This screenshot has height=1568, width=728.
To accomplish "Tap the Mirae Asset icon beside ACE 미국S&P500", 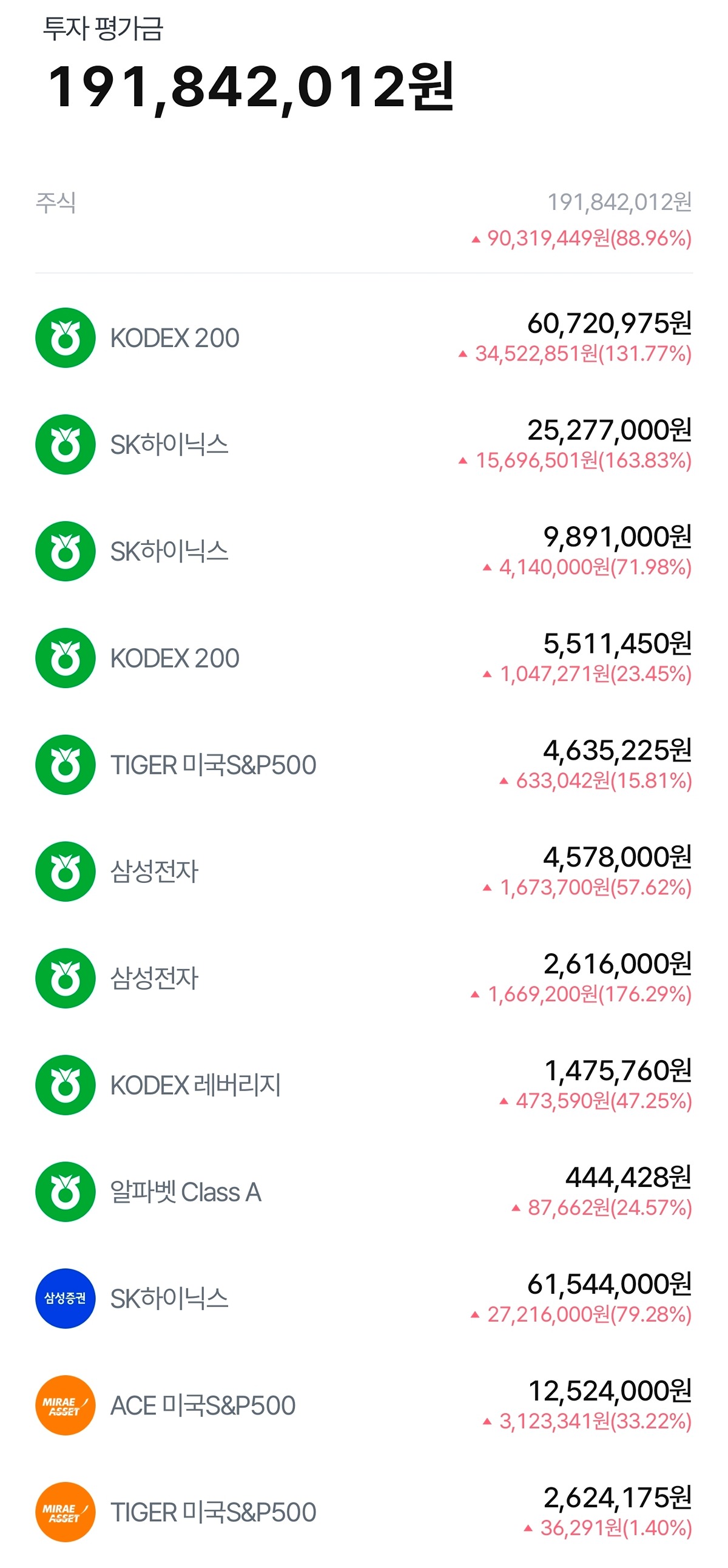I will click(x=65, y=1405).
